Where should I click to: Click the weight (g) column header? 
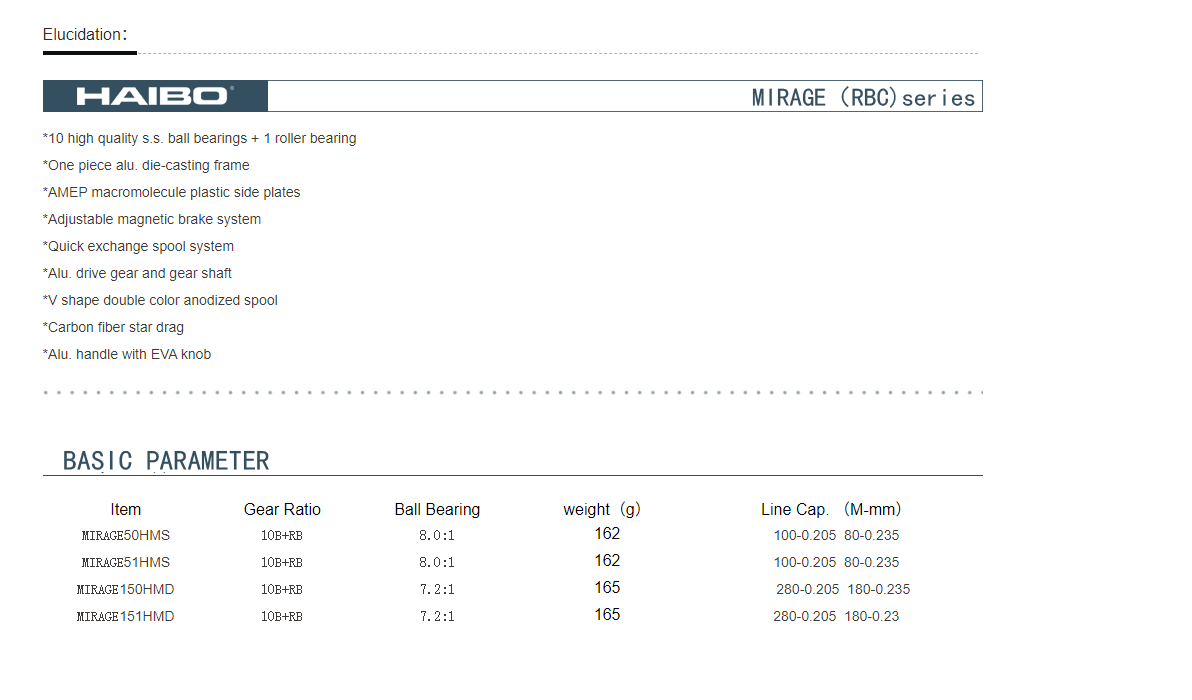tap(602, 509)
